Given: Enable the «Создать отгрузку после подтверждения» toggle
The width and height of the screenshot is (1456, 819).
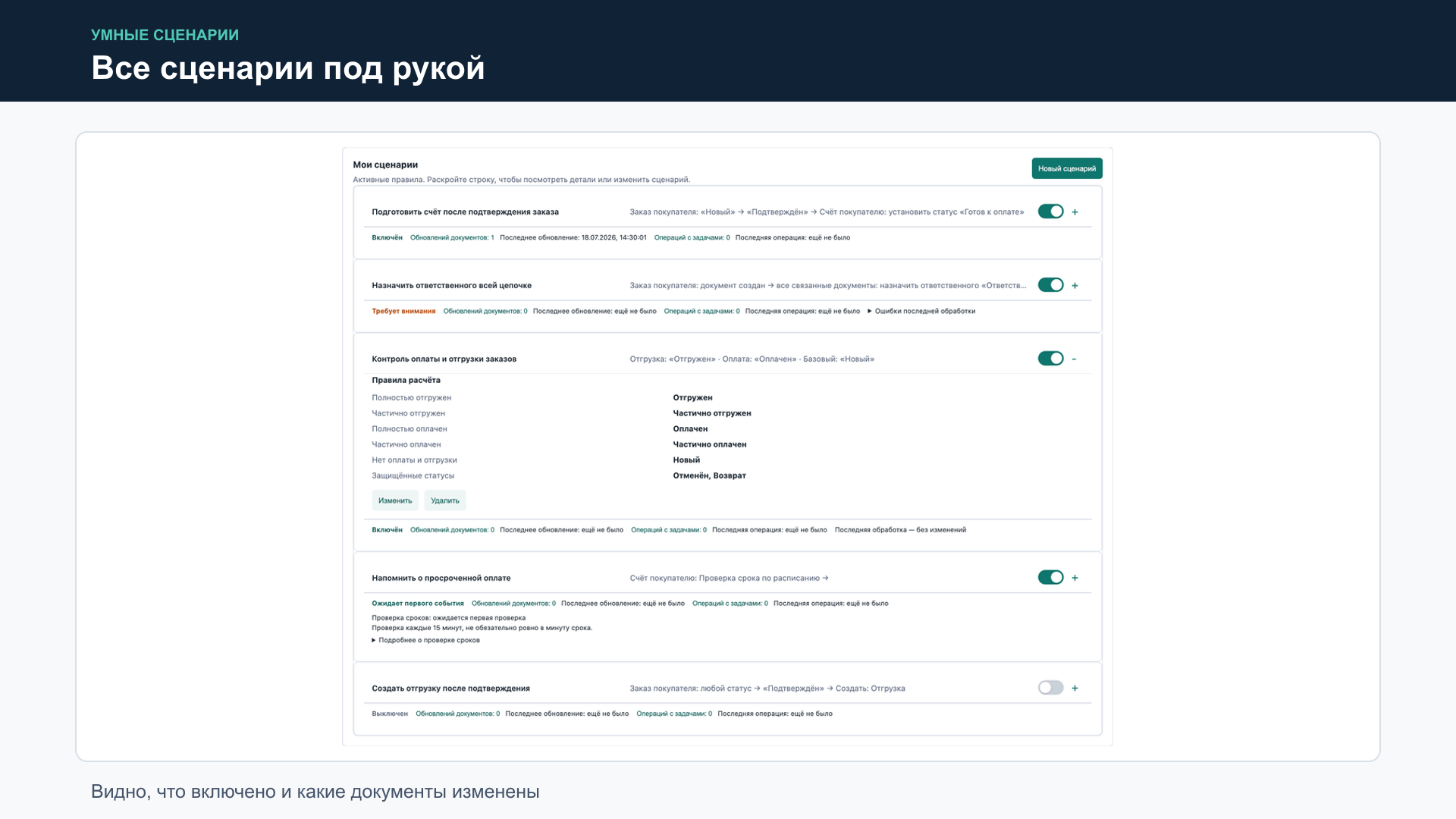Looking at the screenshot, I should pyautogui.click(x=1050, y=688).
